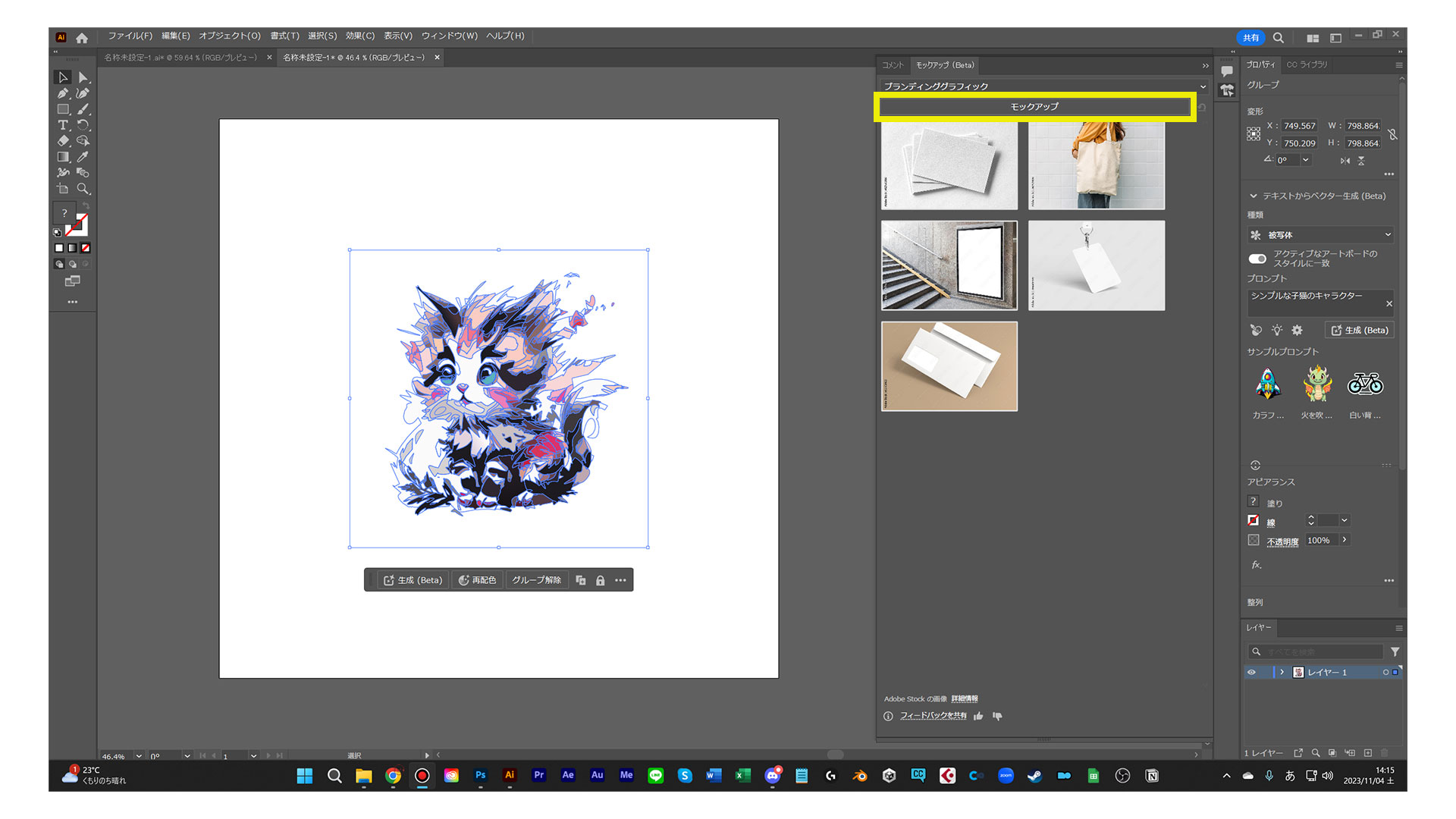
Task: Toggle constrain width and height proportions
Action: pos(1392,134)
